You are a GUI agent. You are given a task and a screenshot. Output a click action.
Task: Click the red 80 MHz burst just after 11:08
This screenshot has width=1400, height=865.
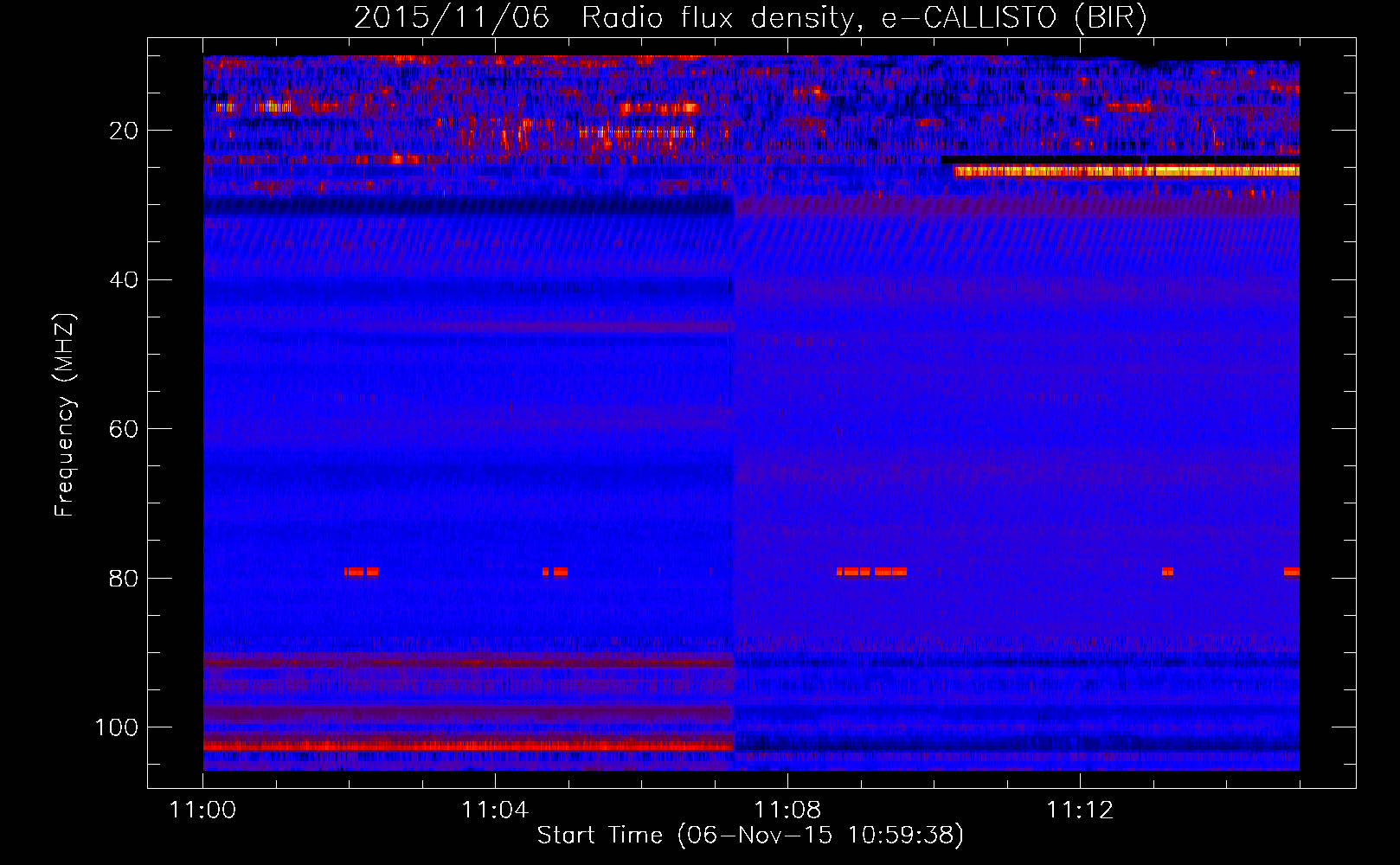pyautogui.click(x=872, y=572)
